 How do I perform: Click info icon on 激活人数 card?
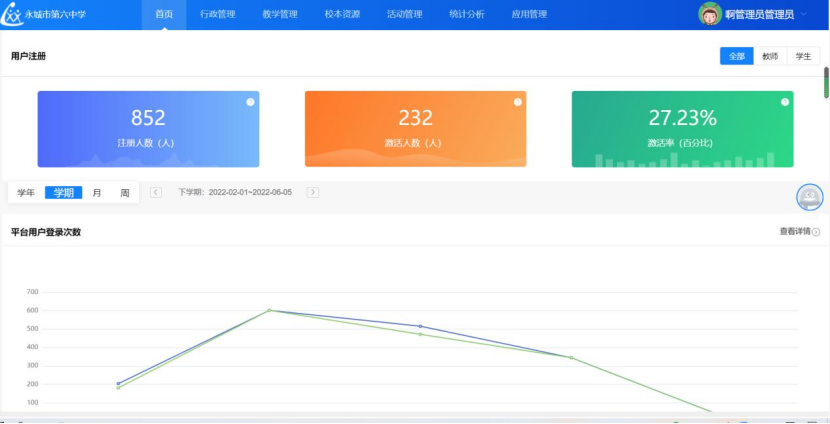[517, 102]
